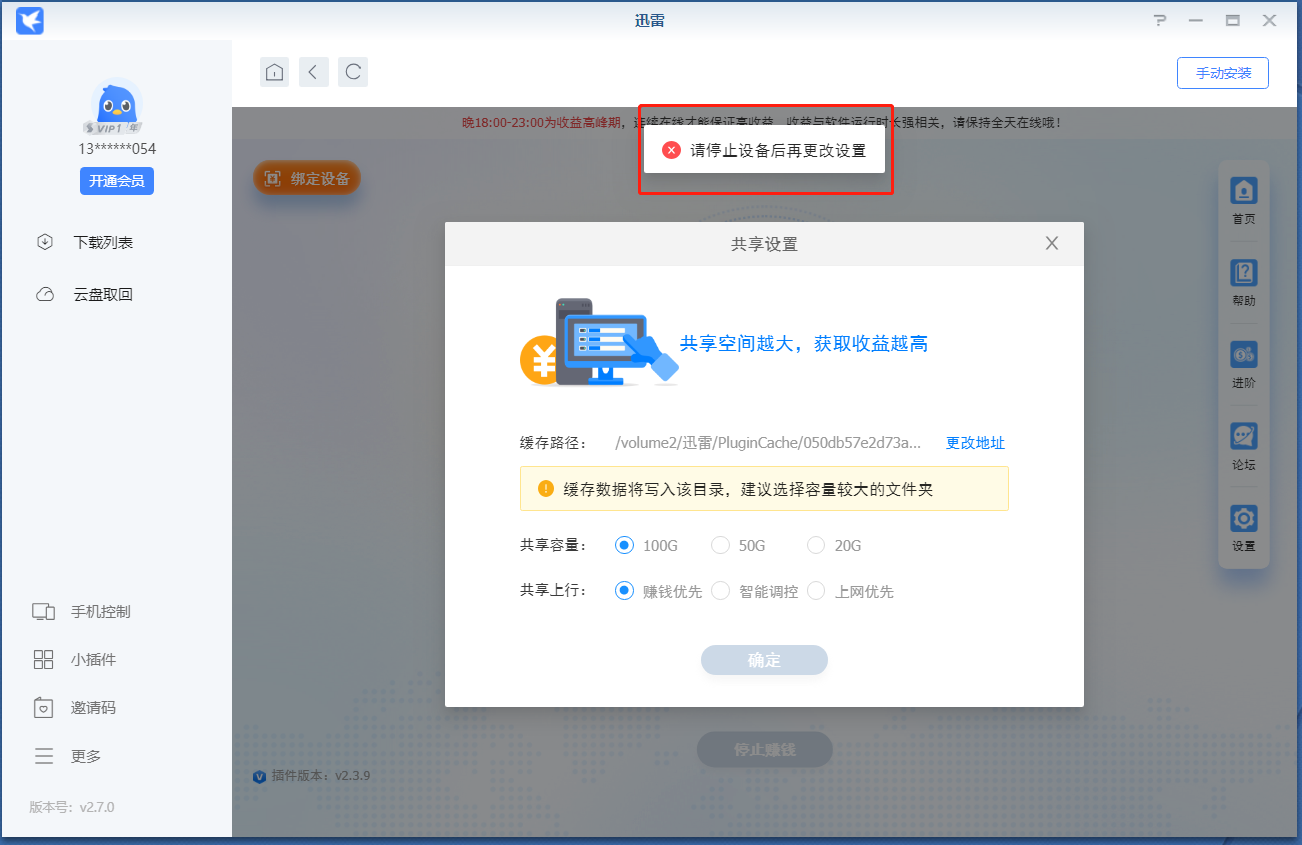This screenshot has height=845, width=1302.
Task: Click 停止赚钱 button
Action: [x=765, y=749]
